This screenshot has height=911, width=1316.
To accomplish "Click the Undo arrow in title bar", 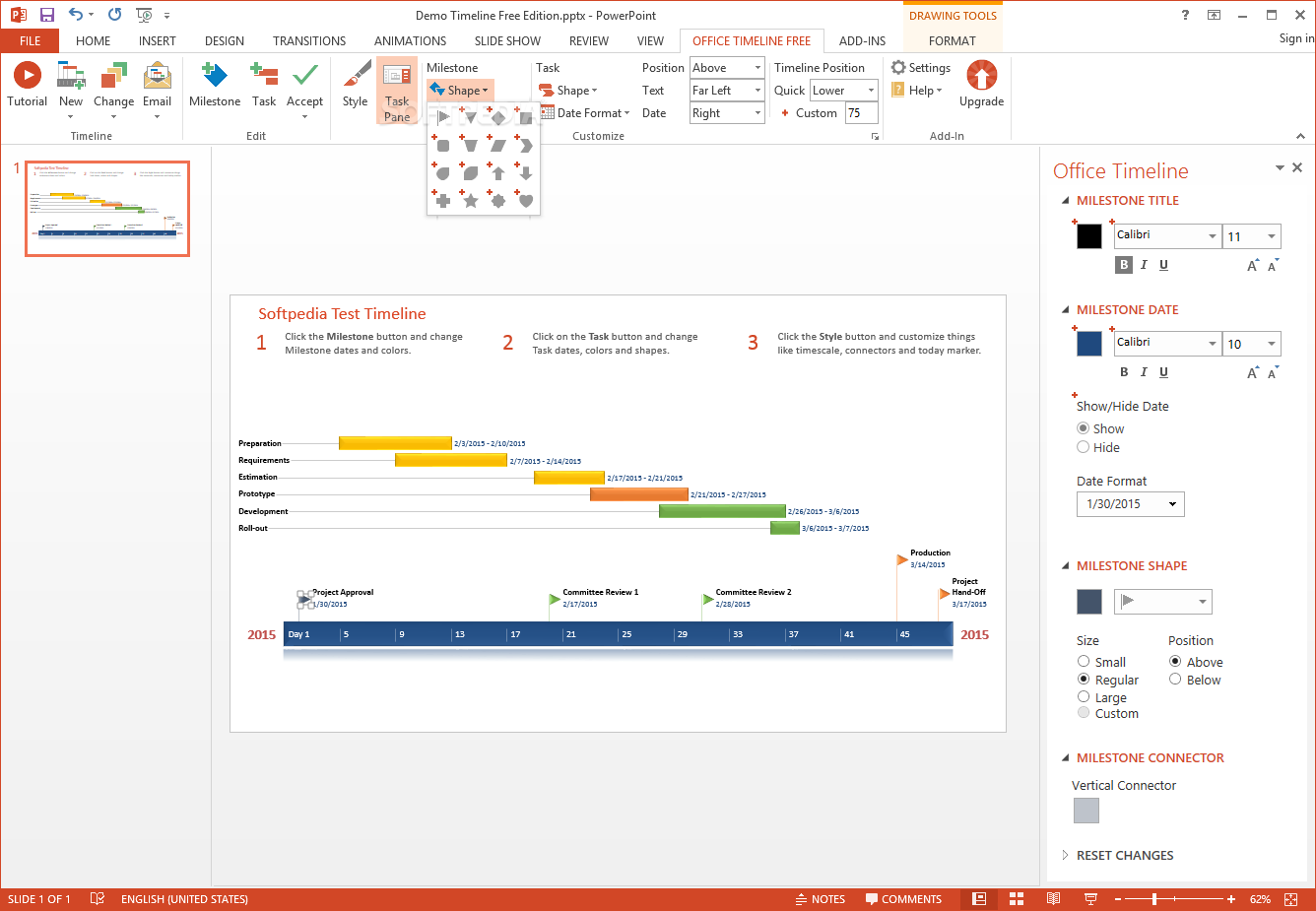I will tap(75, 15).
